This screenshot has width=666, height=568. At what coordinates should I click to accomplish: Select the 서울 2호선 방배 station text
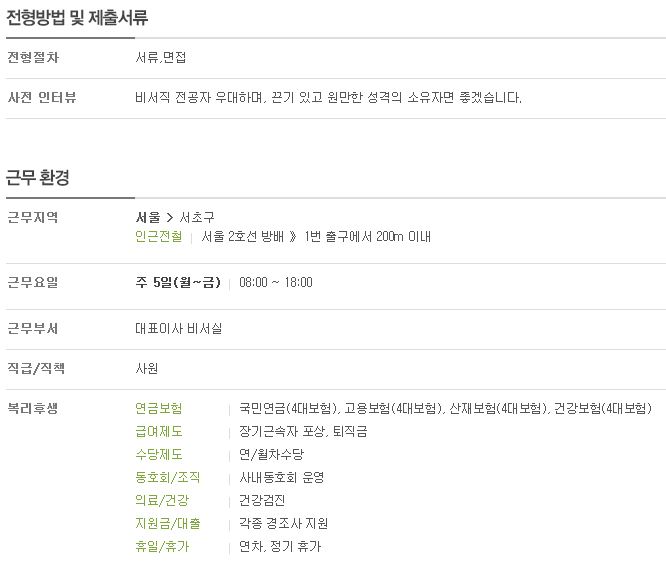click(243, 236)
